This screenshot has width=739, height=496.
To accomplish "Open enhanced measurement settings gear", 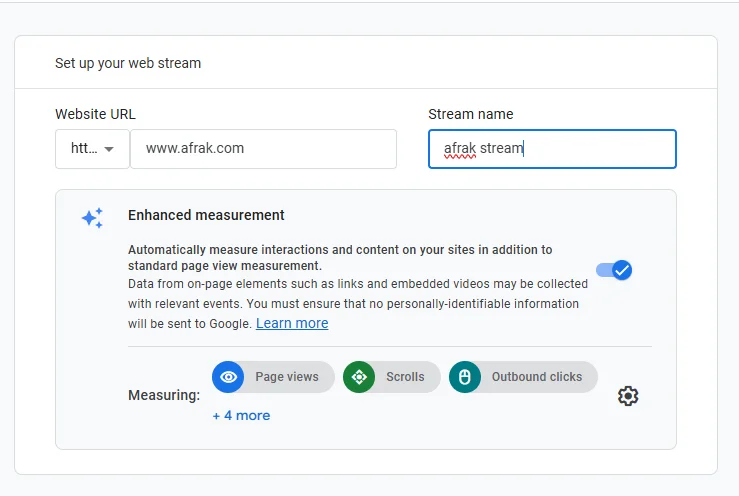I will 628,396.
